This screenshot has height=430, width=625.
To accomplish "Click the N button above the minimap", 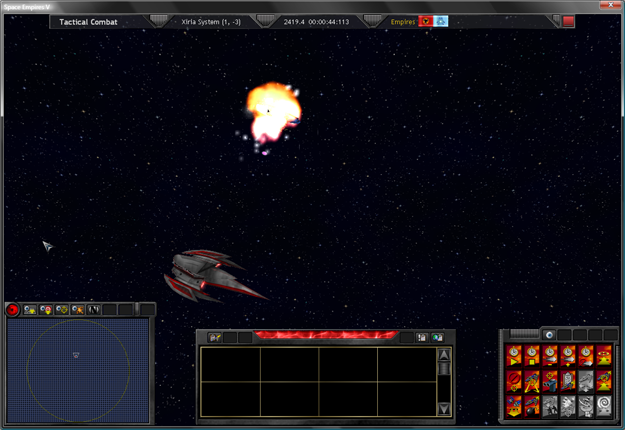I will coord(94,310).
